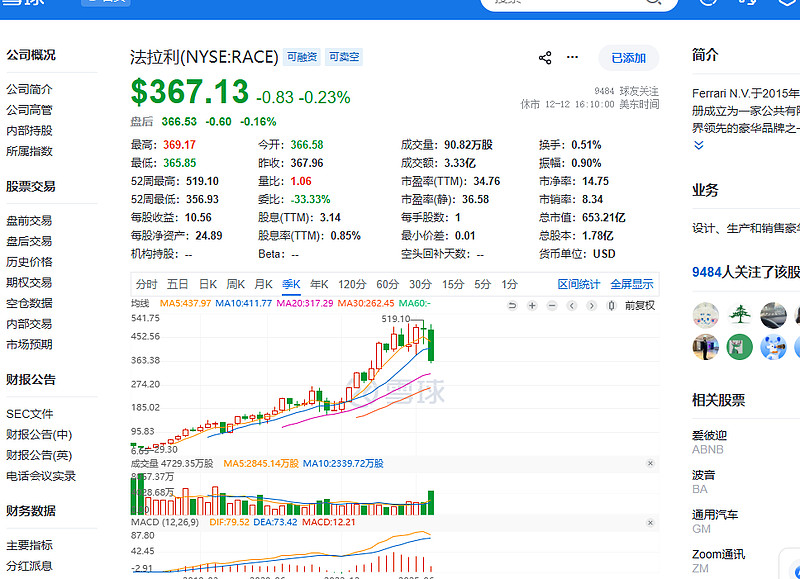Viewport: 800px width, 579px height.
Task: Click the share icon beside the stock title
Action: (545, 58)
